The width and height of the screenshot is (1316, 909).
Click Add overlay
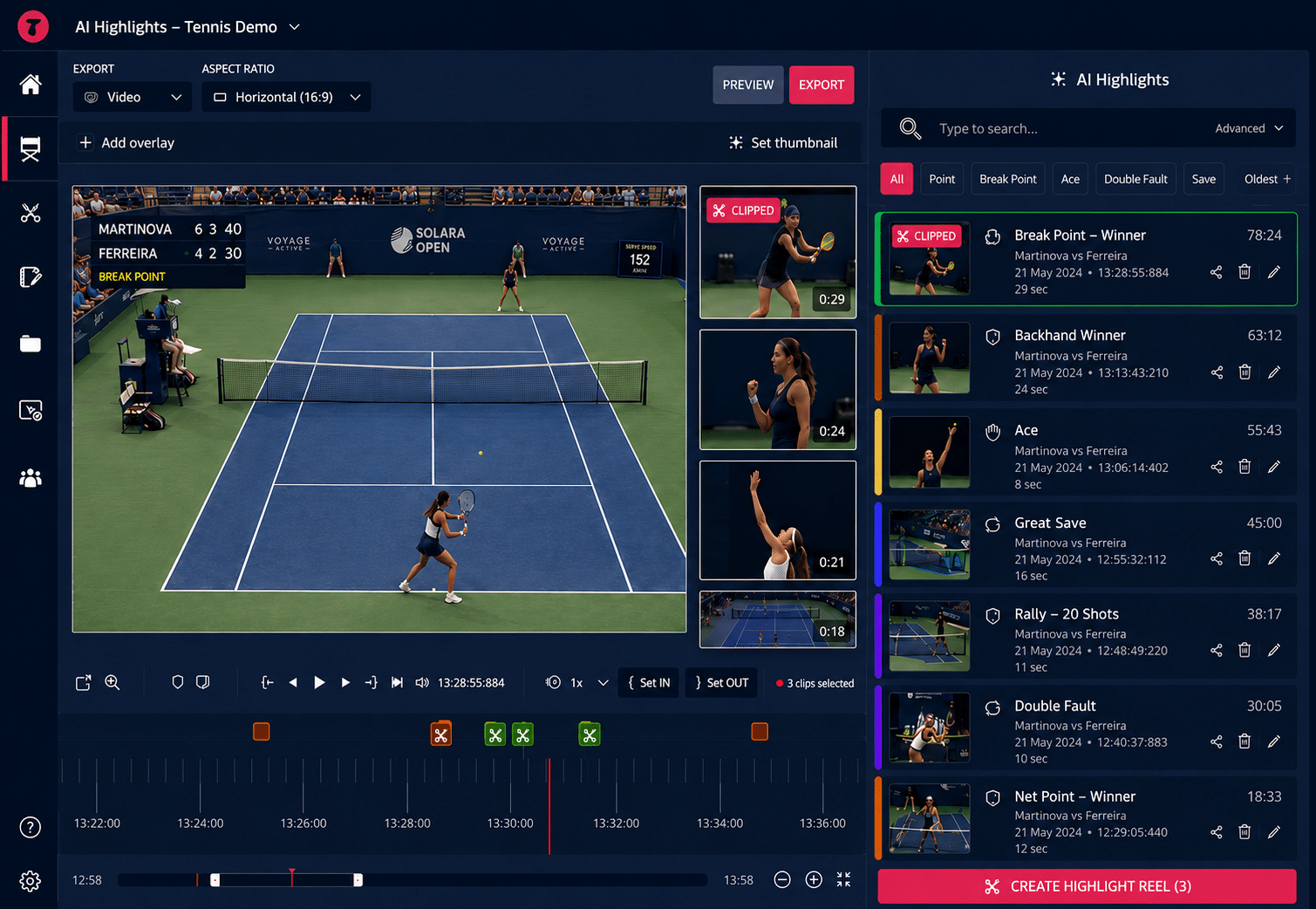(x=127, y=142)
